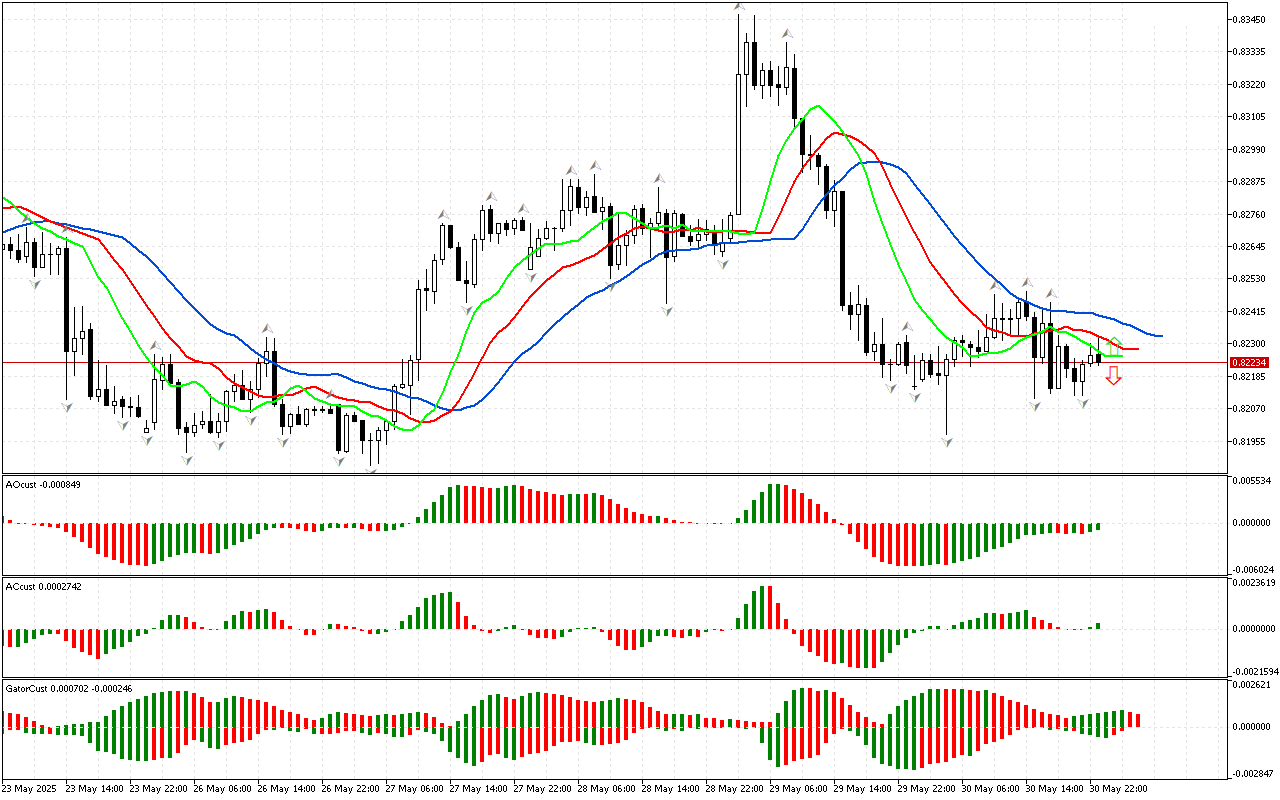
Task: Click the 0.0023619 value on the AC scale
Action: 1253,584
